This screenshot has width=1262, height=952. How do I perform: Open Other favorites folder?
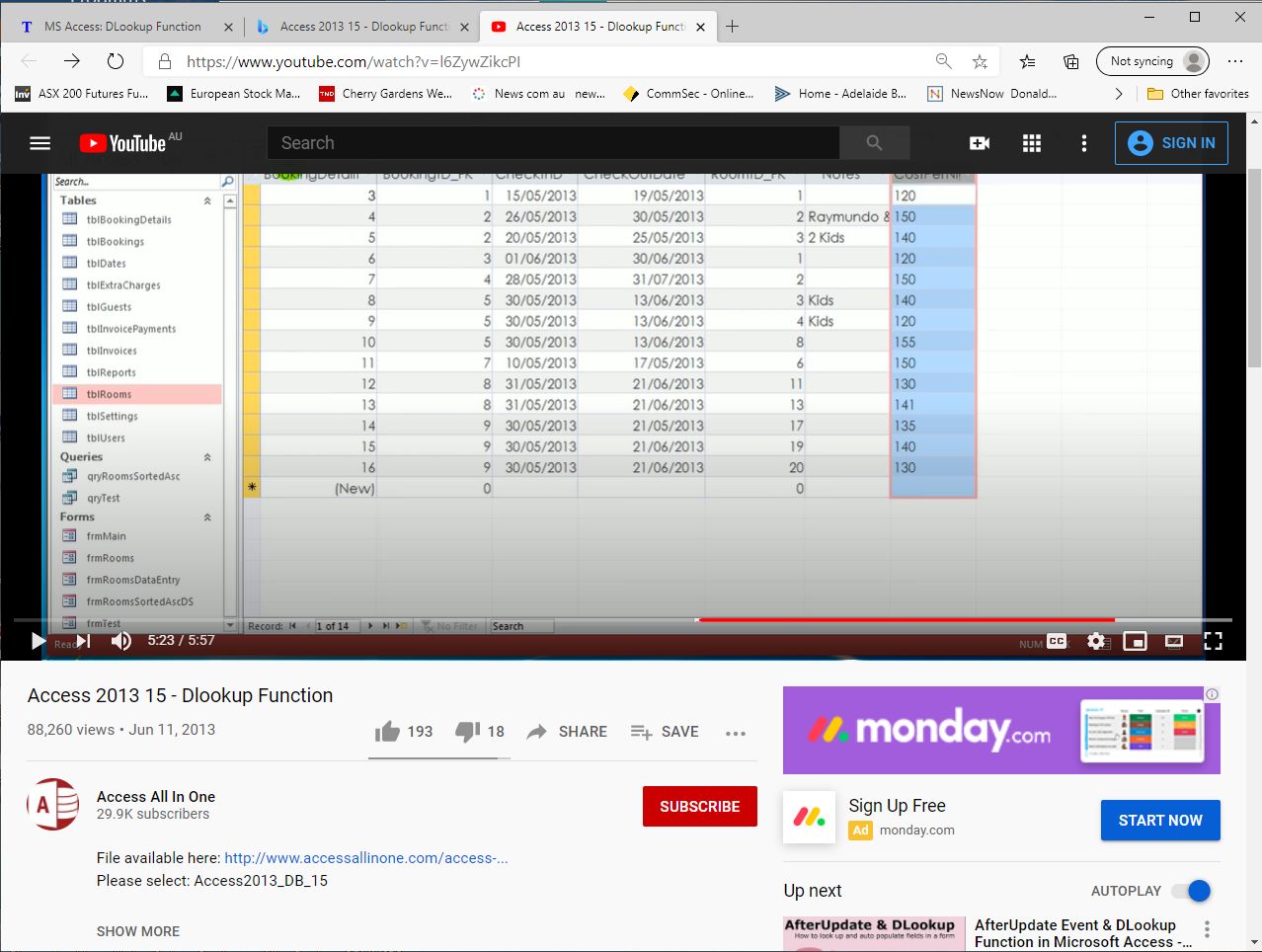(x=1198, y=94)
